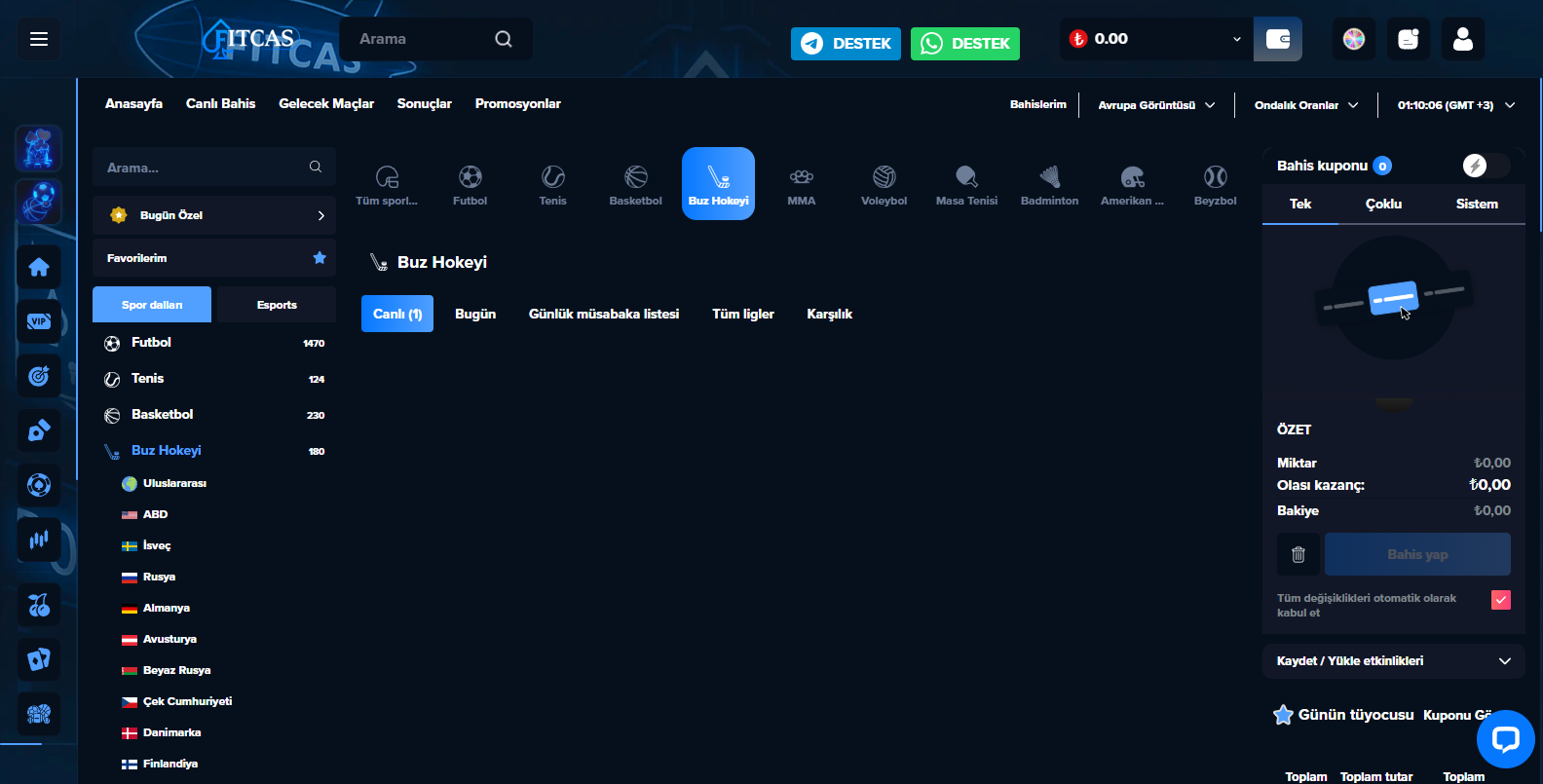Expand Kaydet / Yükle etkinlikleri section
This screenshot has width=1543, height=784.
tap(1393, 661)
